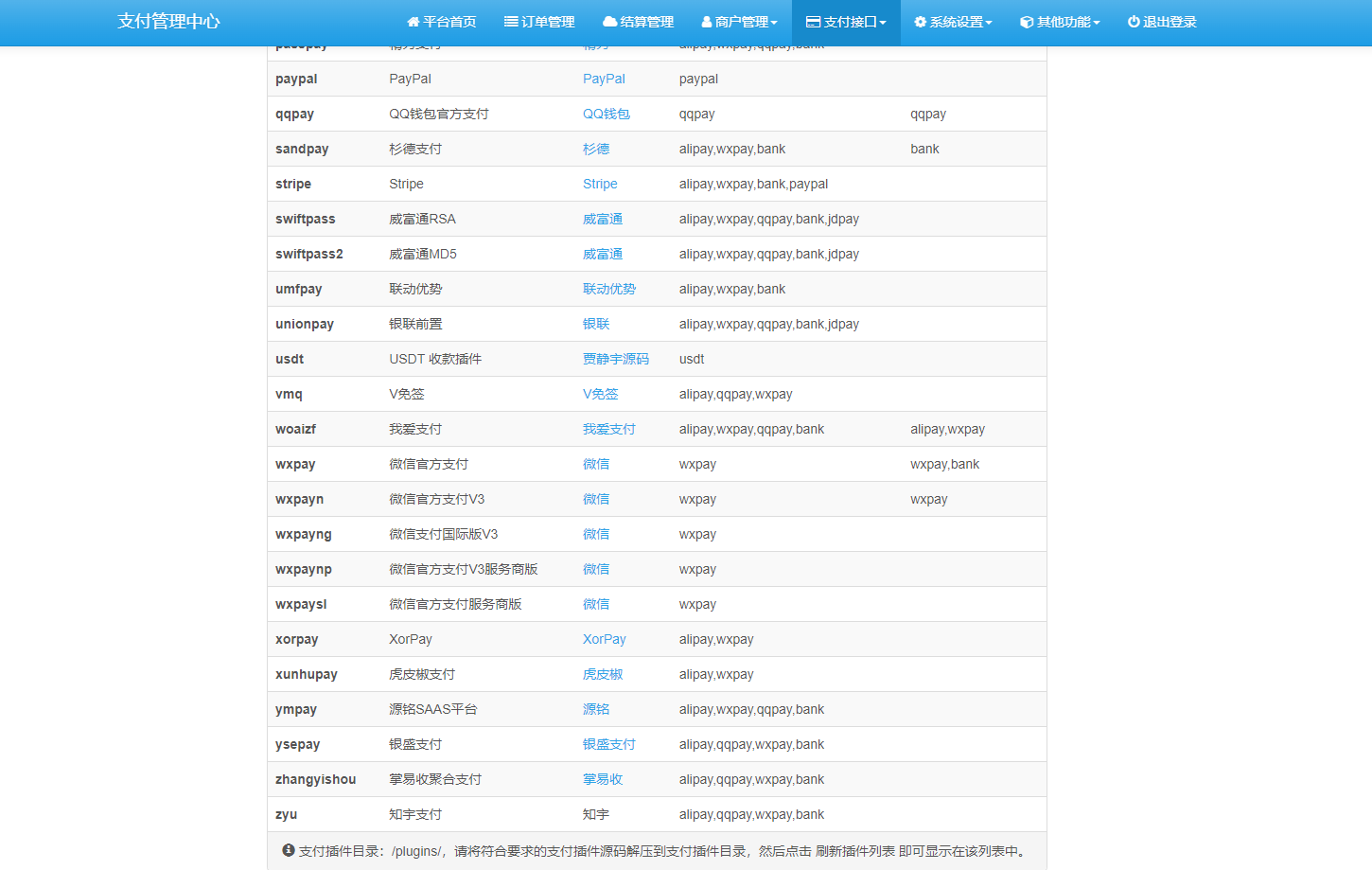Open the 银联 author link

[x=596, y=324]
